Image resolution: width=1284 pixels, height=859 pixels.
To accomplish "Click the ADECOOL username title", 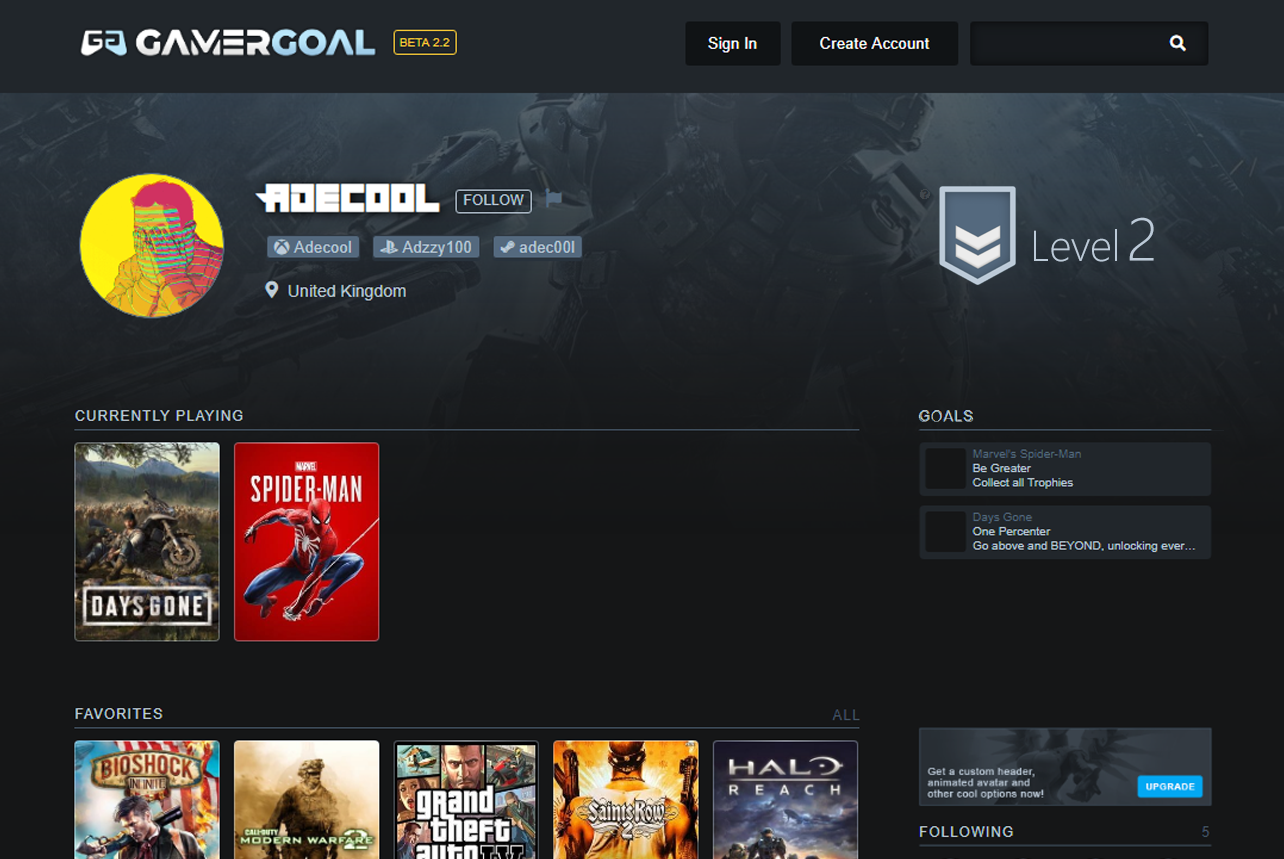I will click(x=348, y=199).
